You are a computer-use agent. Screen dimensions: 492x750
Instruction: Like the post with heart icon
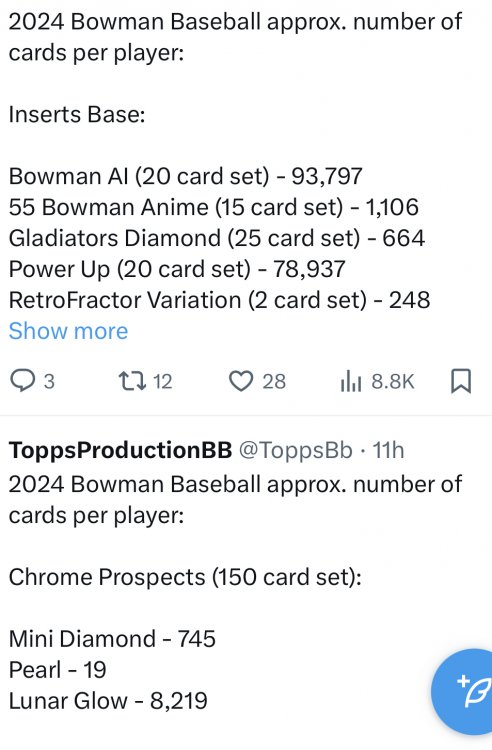(x=241, y=381)
